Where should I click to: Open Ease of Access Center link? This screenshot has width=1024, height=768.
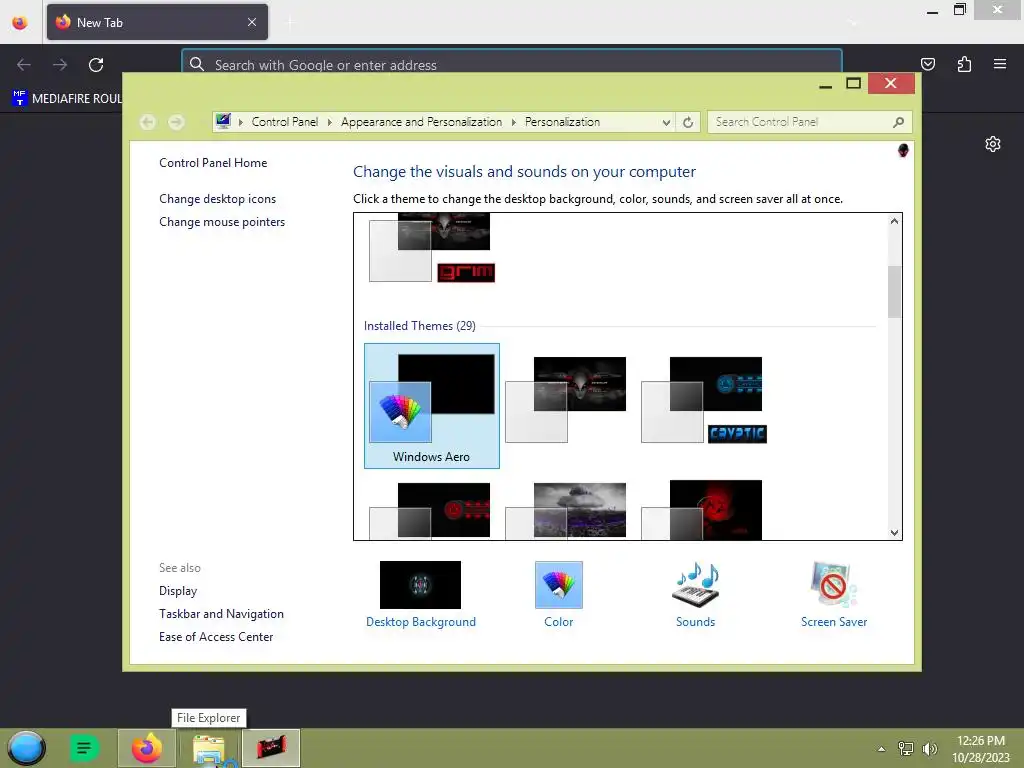coord(216,637)
